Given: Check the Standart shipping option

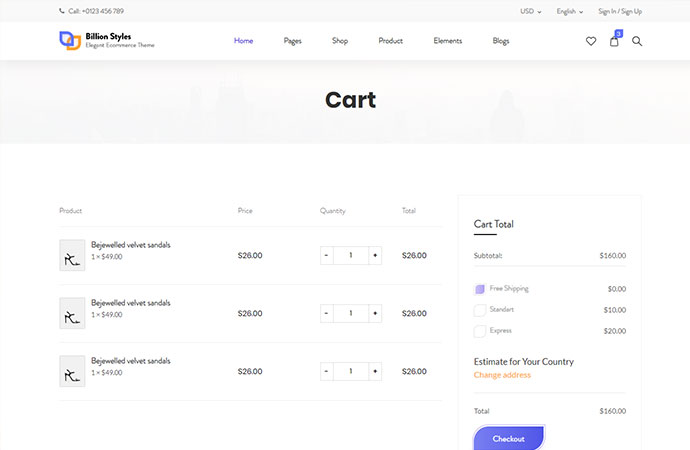Looking at the screenshot, I should pyautogui.click(x=480, y=310).
